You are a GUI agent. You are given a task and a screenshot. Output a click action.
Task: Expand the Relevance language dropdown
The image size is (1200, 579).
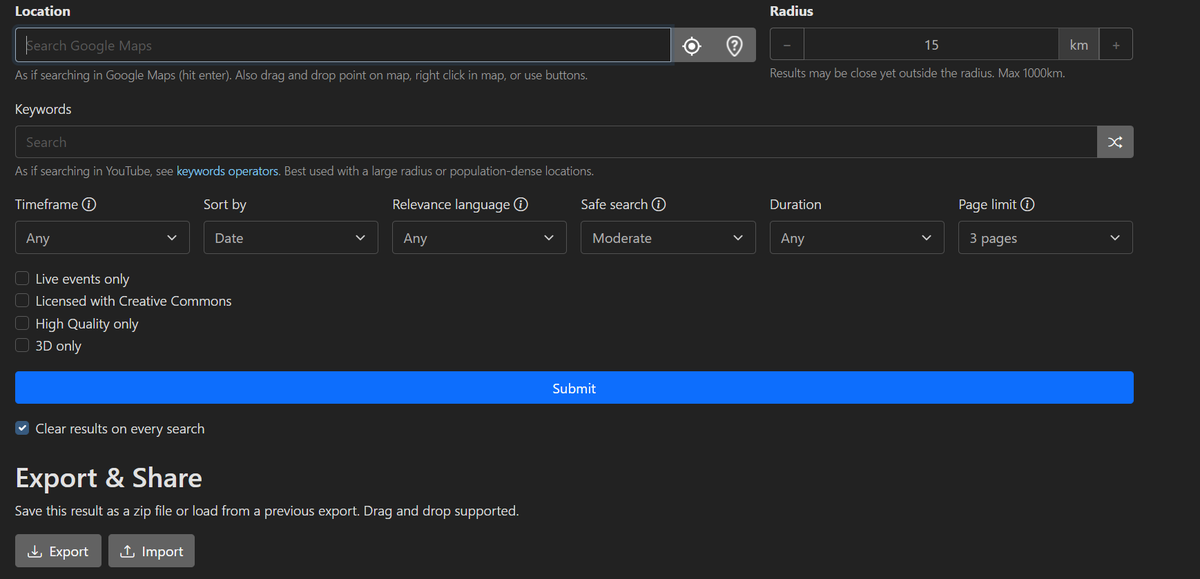[479, 238]
